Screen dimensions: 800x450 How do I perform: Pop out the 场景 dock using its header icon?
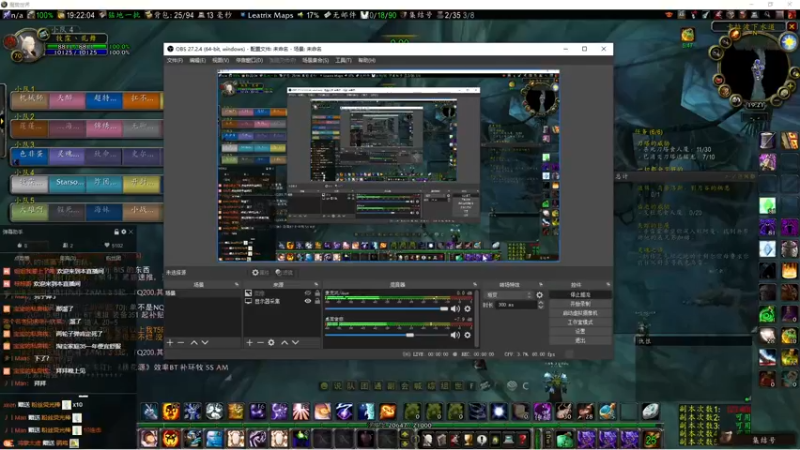236,284
